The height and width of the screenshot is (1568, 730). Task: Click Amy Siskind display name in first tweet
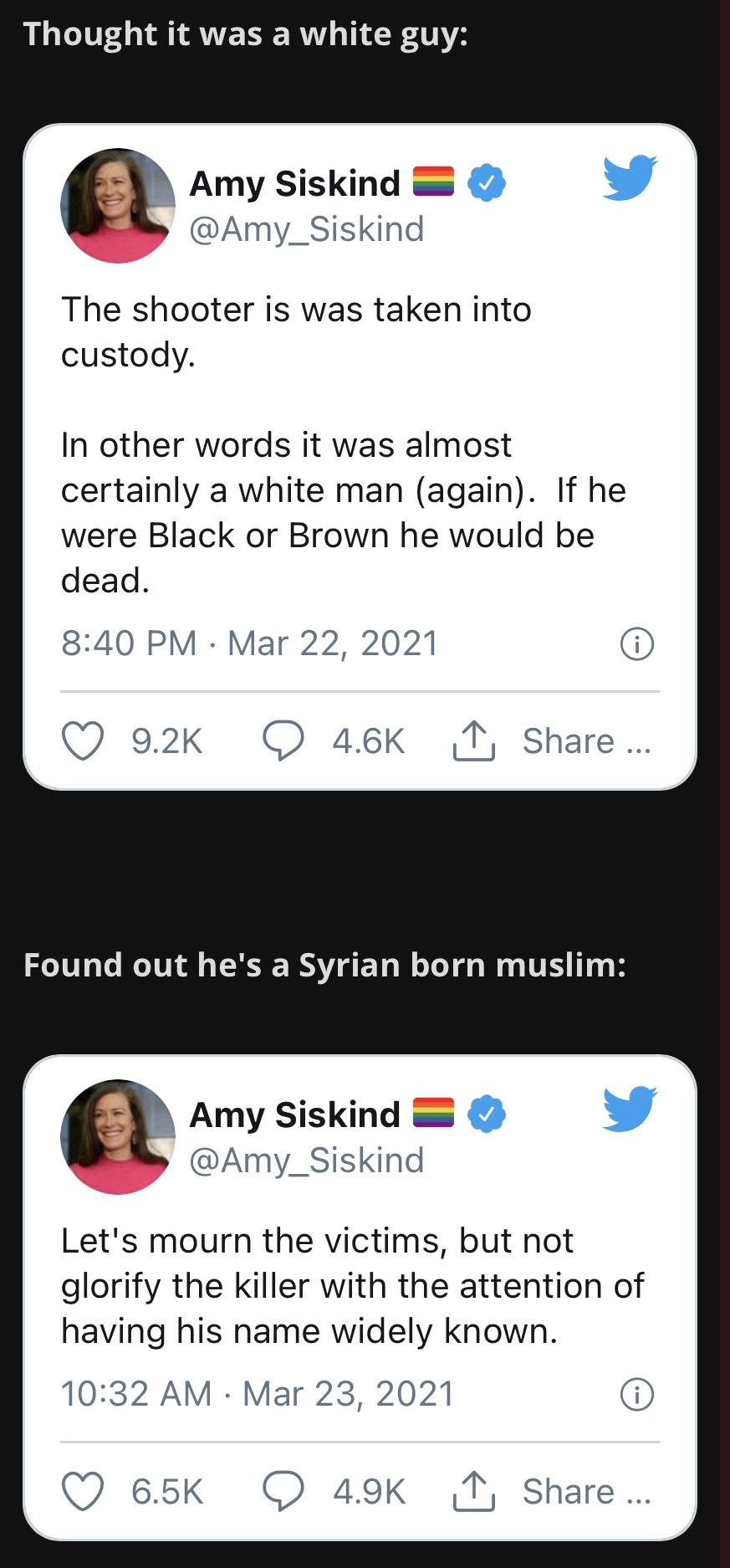(x=295, y=183)
